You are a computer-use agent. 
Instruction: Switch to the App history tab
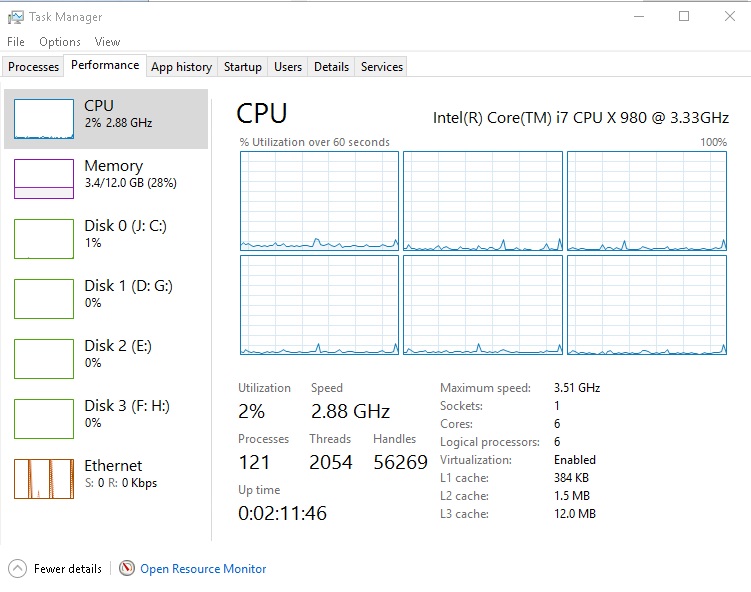coord(182,67)
